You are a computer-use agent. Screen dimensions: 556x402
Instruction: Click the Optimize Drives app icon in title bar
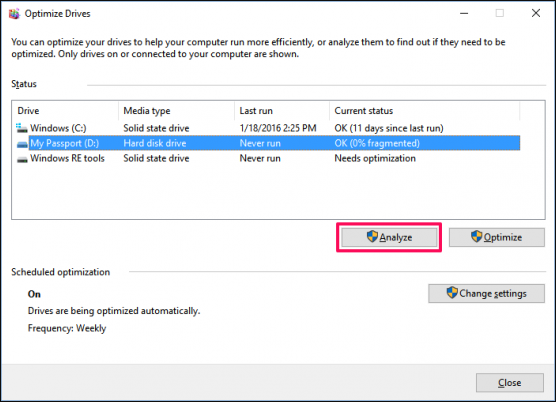tap(14, 14)
